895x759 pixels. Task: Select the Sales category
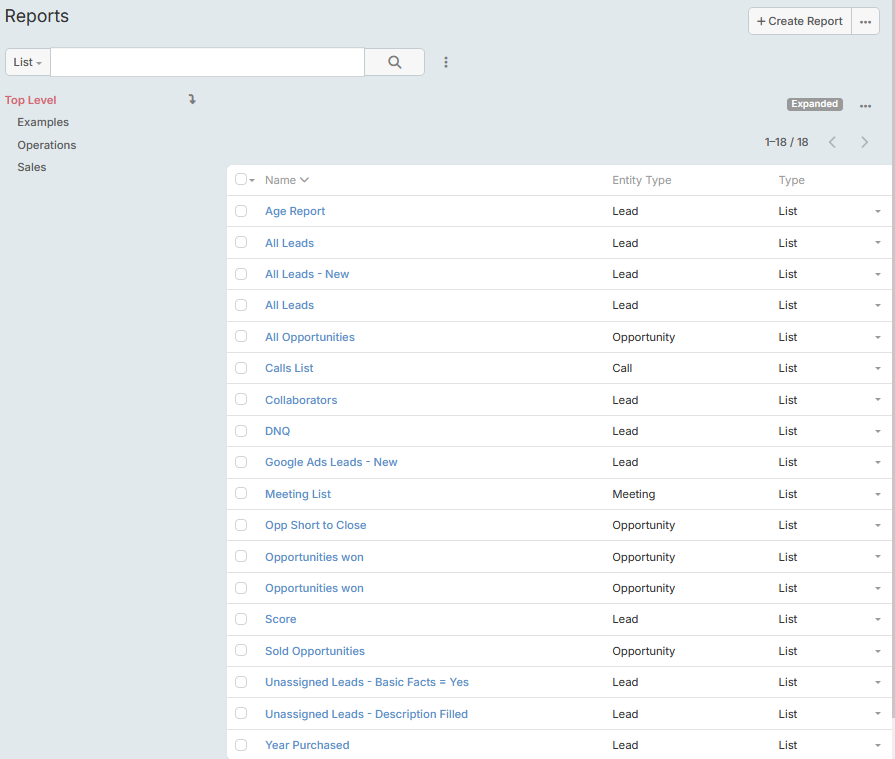click(x=32, y=167)
